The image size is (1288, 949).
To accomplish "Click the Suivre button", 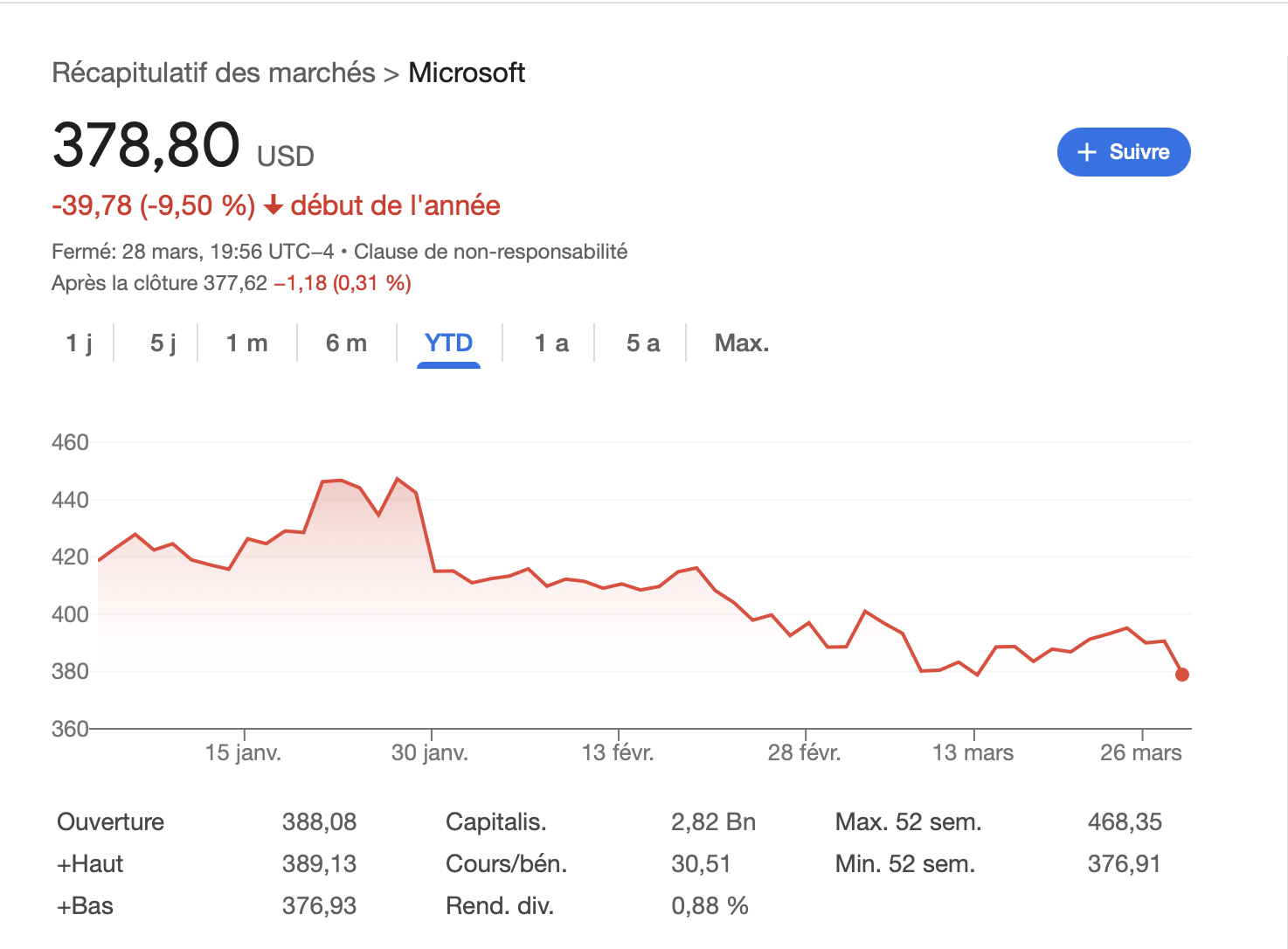I will [x=1124, y=152].
